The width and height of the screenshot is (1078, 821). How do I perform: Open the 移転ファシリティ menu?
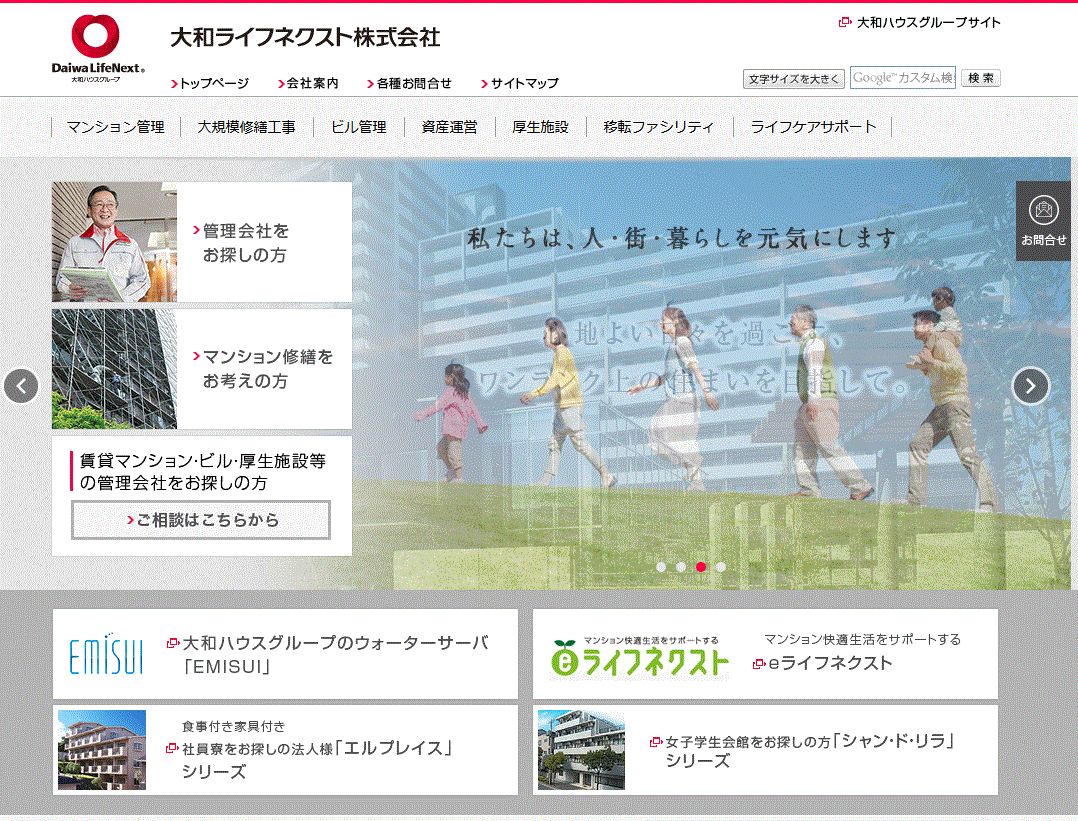tap(659, 127)
